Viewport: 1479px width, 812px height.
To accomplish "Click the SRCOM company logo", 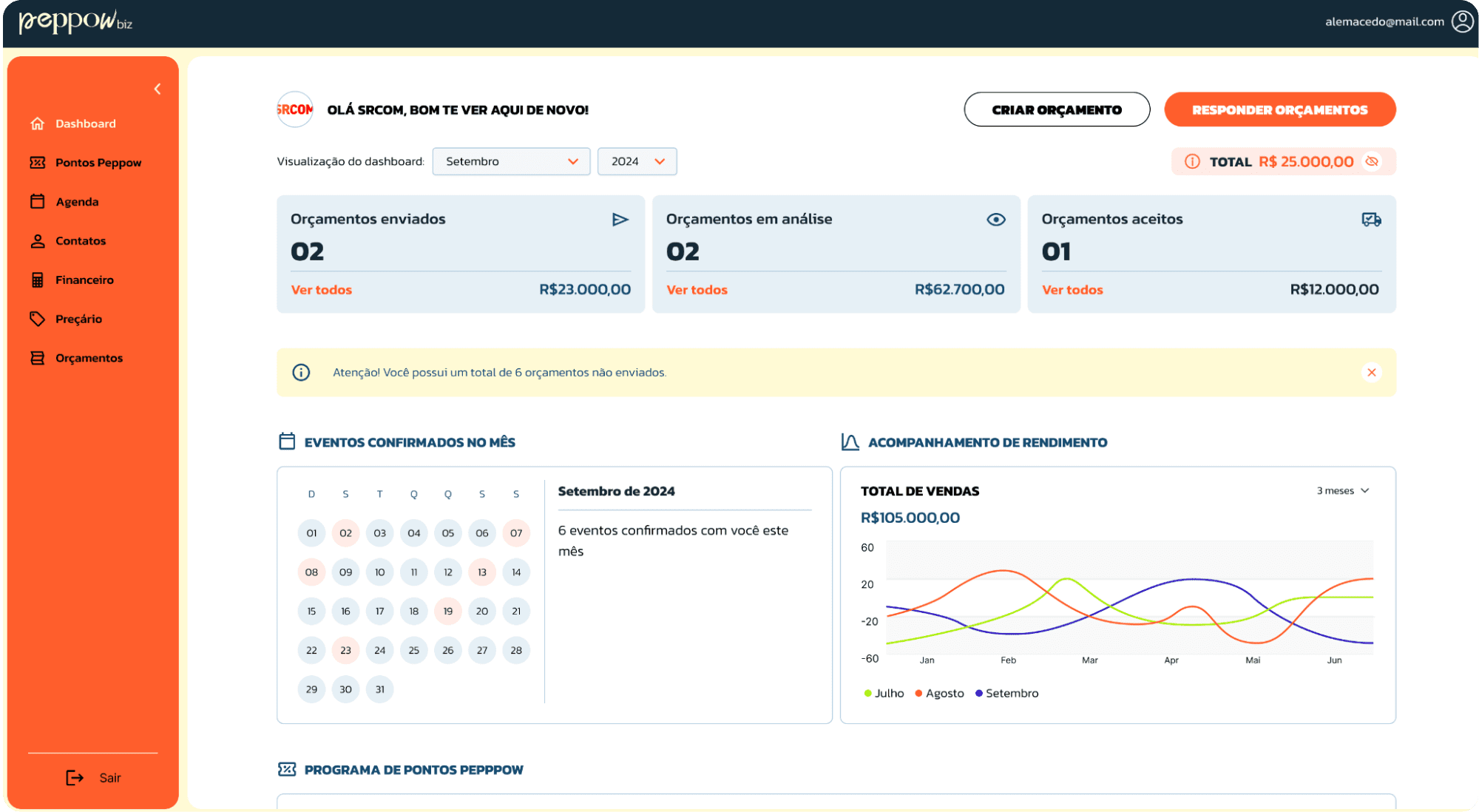I will point(295,110).
